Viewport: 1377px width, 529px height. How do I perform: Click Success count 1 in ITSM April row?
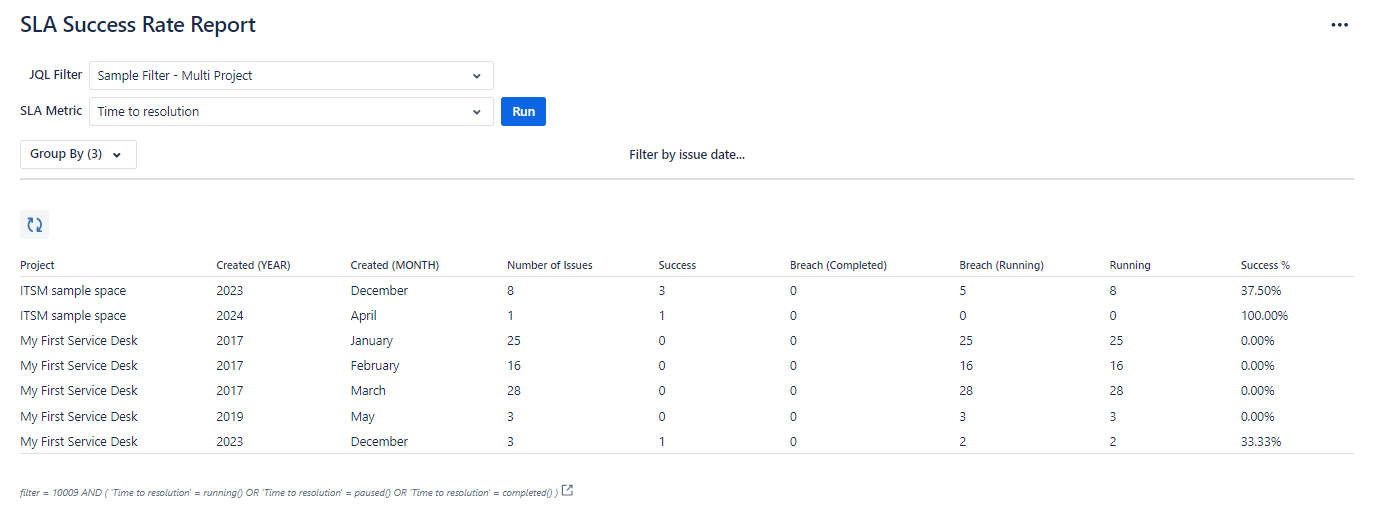coord(662,316)
